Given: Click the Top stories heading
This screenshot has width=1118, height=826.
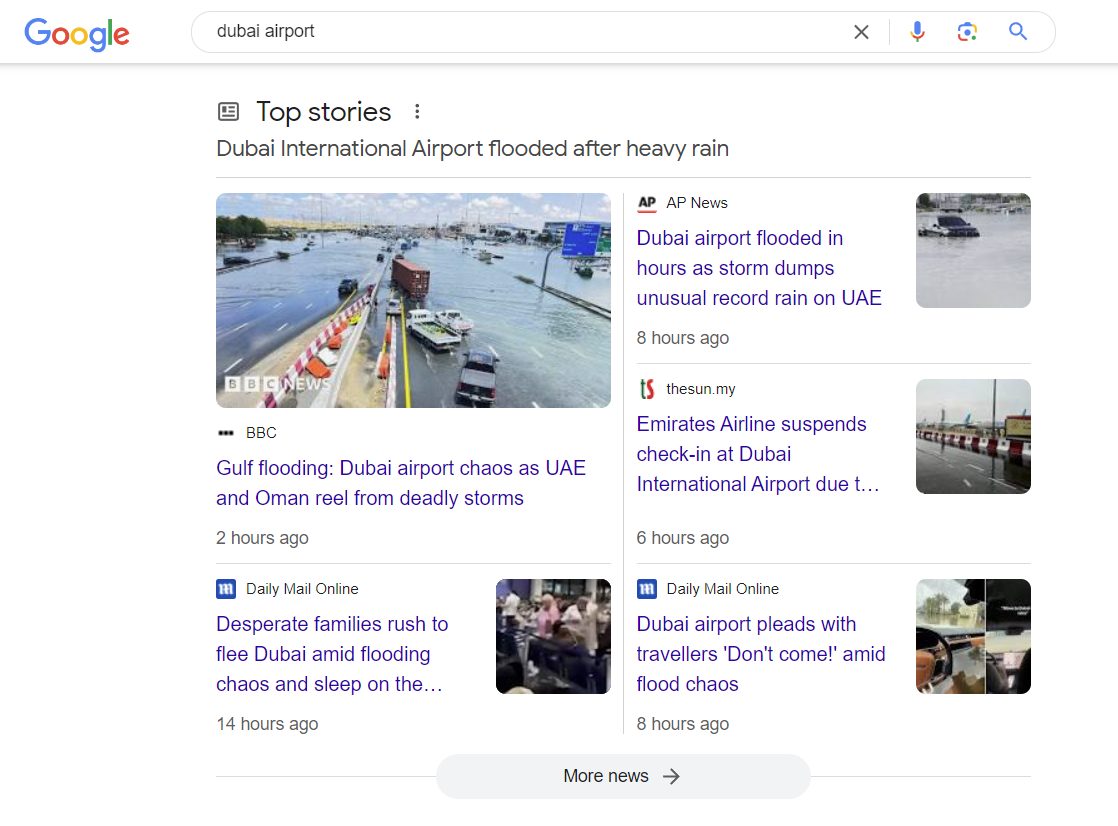Looking at the screenshot, I should click(324, 111).
